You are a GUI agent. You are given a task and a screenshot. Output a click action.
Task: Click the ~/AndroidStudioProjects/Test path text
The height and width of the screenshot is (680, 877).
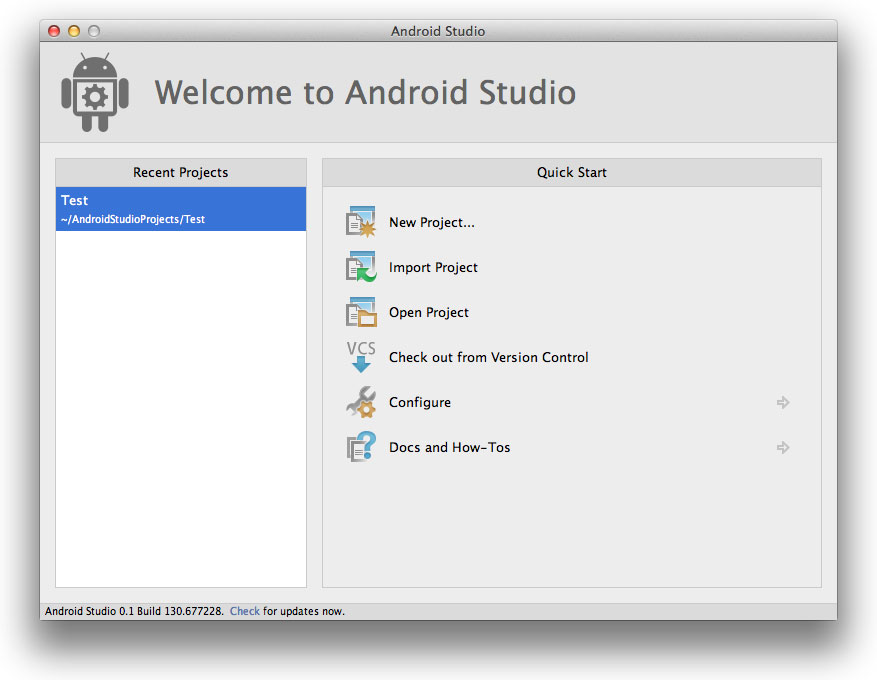pyautogui.click(x=133, y=219)
